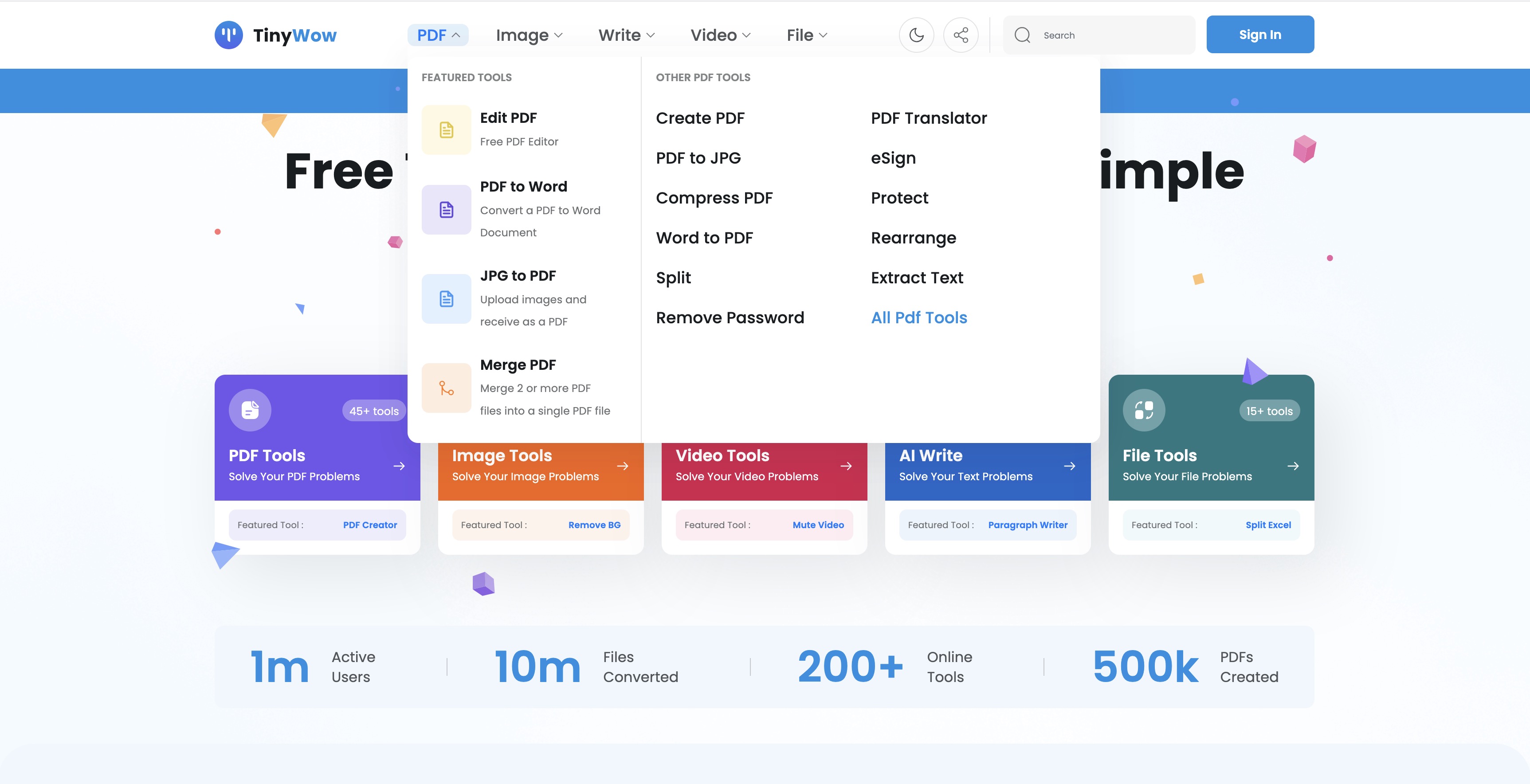Image resolution: width=1530 pixels, height=784 pixels.
Task: Click the '10m' Files Converted statistic
Action: [x=537, y=666]
